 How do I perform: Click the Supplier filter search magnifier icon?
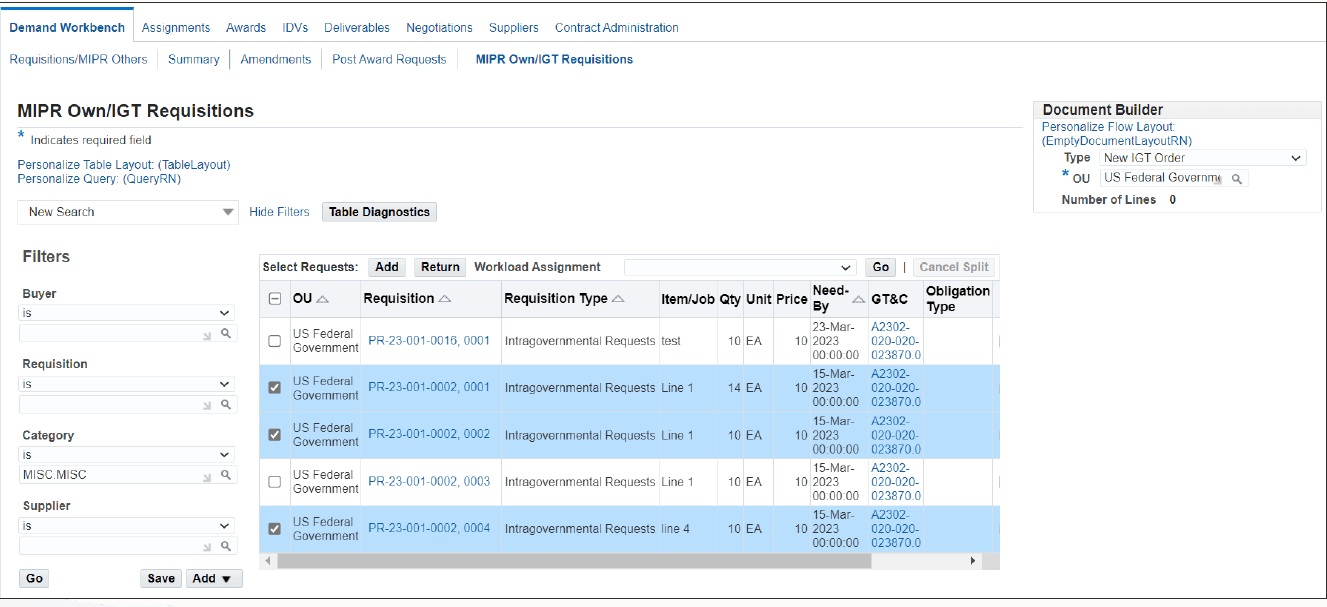pyautogui.click(x=226, y=546)
